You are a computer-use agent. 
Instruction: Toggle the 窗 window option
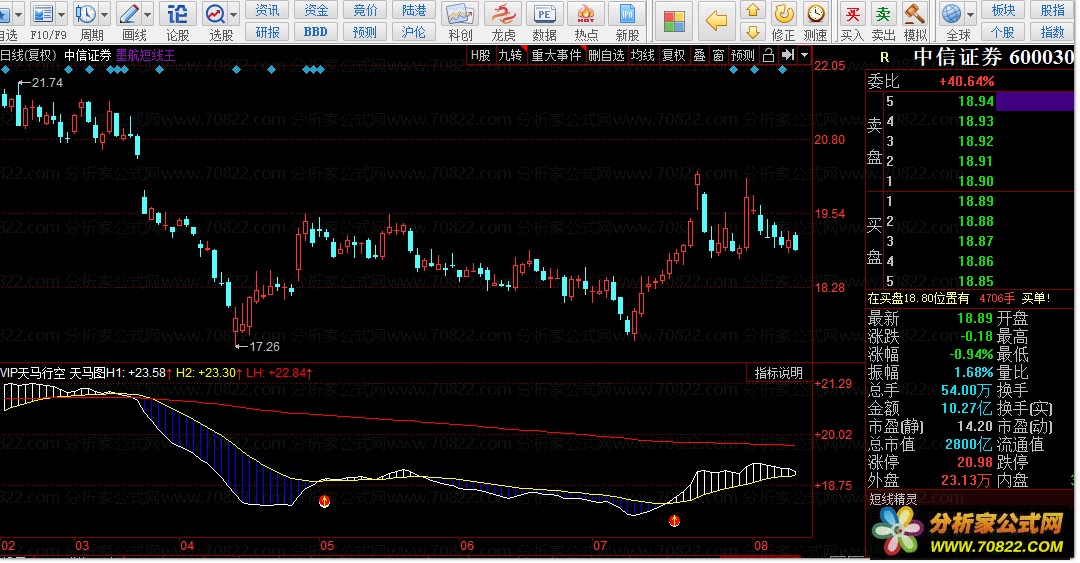[x=718, y=55]
